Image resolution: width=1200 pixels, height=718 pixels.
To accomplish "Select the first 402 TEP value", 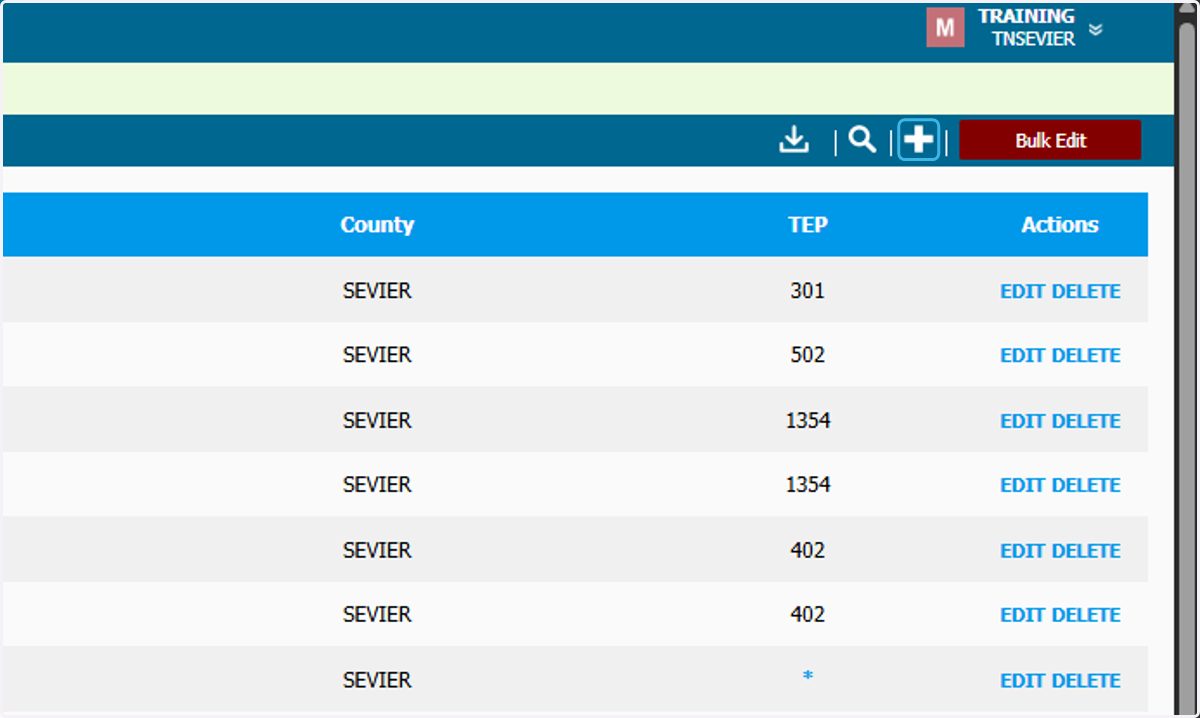I will [808, 551].
